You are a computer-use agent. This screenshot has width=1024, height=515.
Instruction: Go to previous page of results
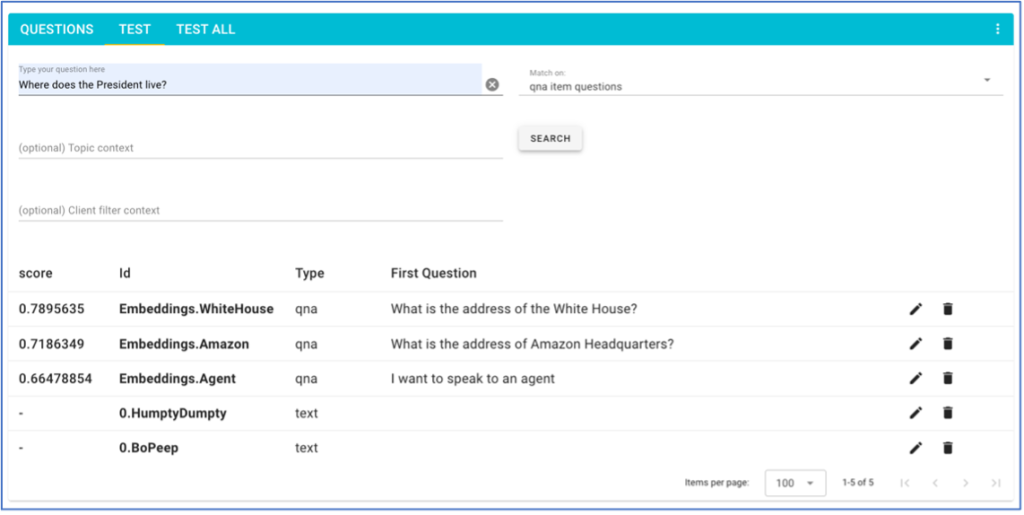pyautogui.click(x=935, y=483)
